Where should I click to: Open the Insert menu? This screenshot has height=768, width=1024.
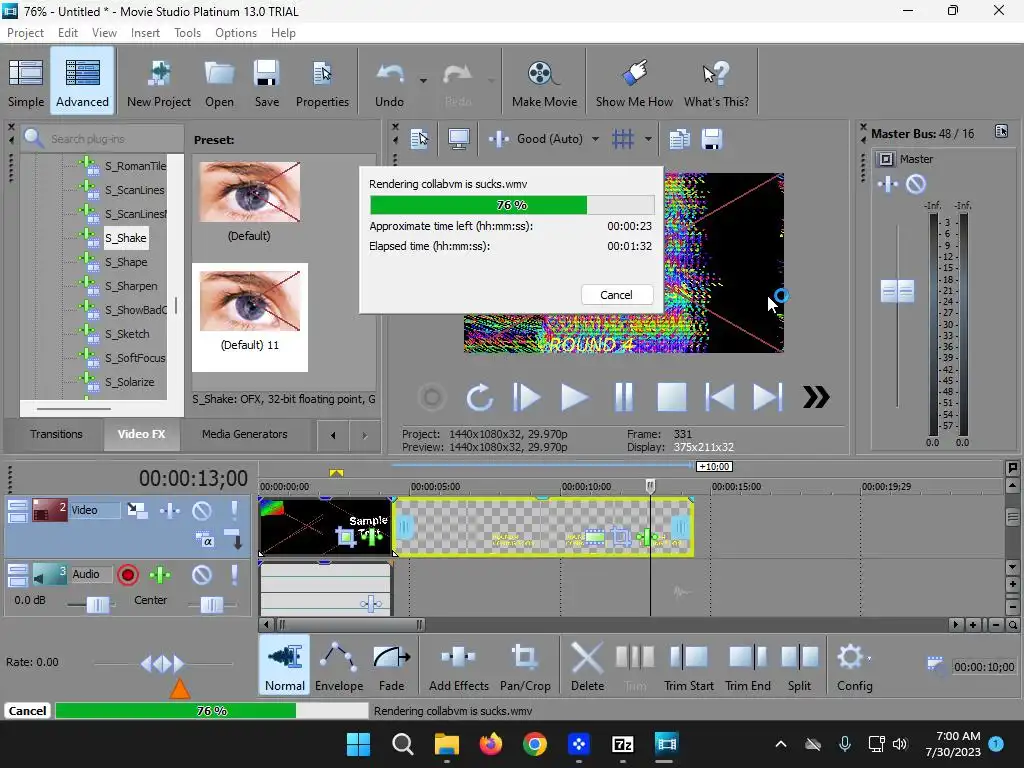click(x=145, y=33)
